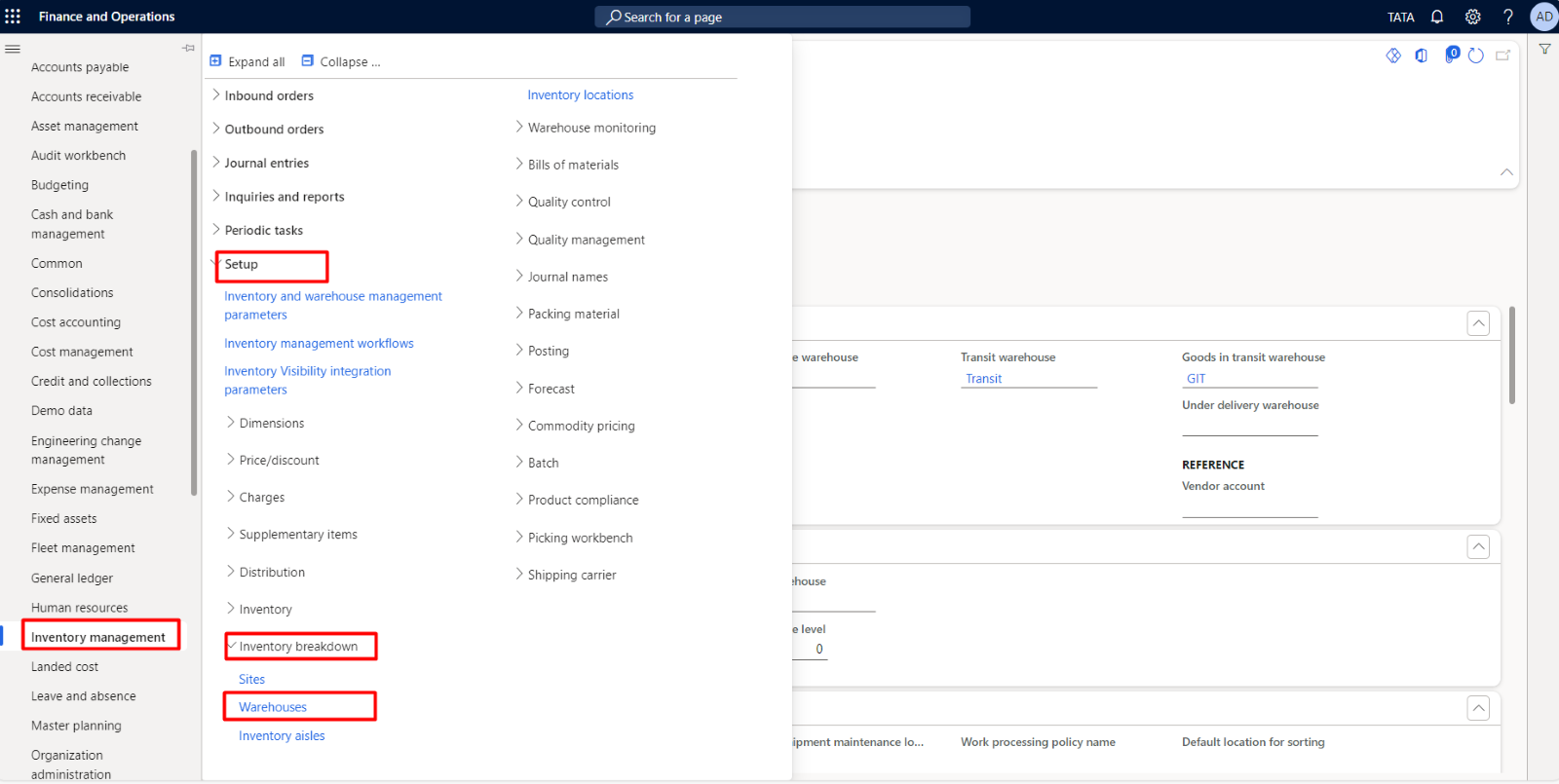
Task: Open the app launcher waffle icon
Action: coord(13,17)
